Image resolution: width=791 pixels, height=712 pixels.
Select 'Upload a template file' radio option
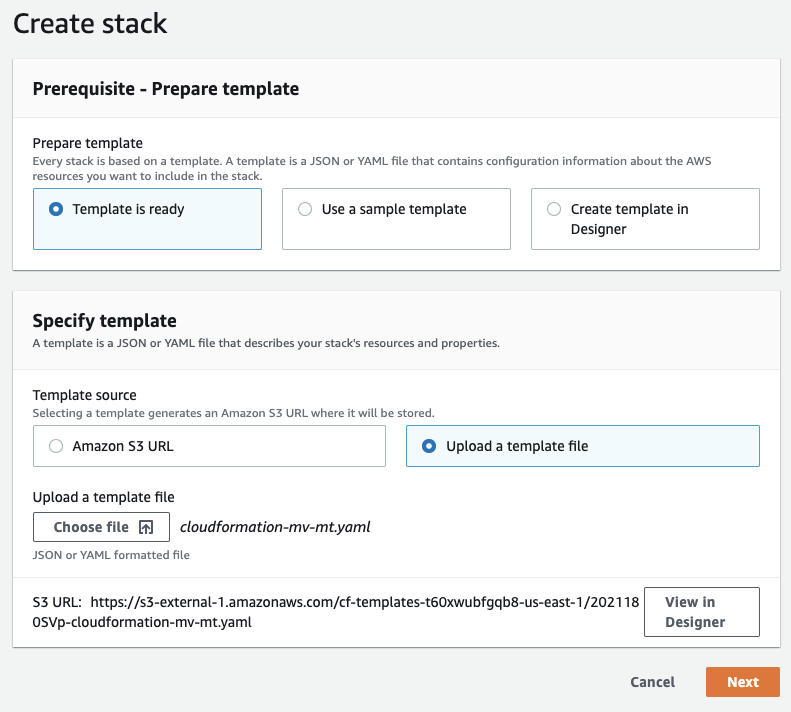tap(429, 446)
